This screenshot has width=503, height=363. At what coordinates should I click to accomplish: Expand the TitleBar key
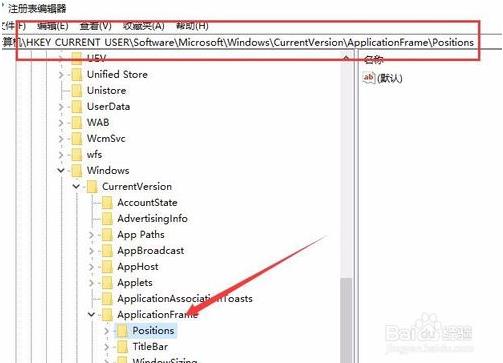pos(107,347)
